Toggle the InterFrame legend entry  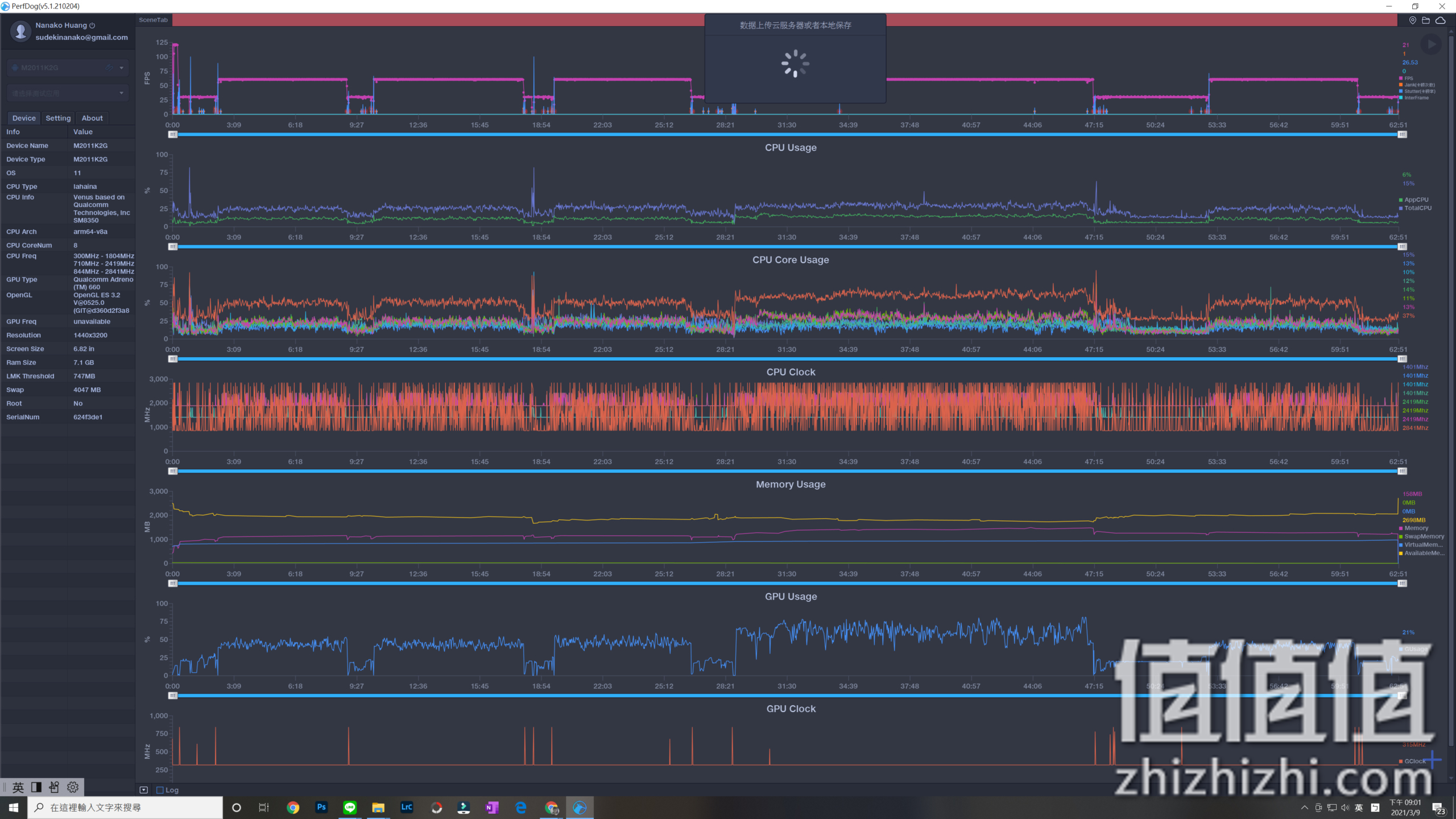tap(1413, 98)
